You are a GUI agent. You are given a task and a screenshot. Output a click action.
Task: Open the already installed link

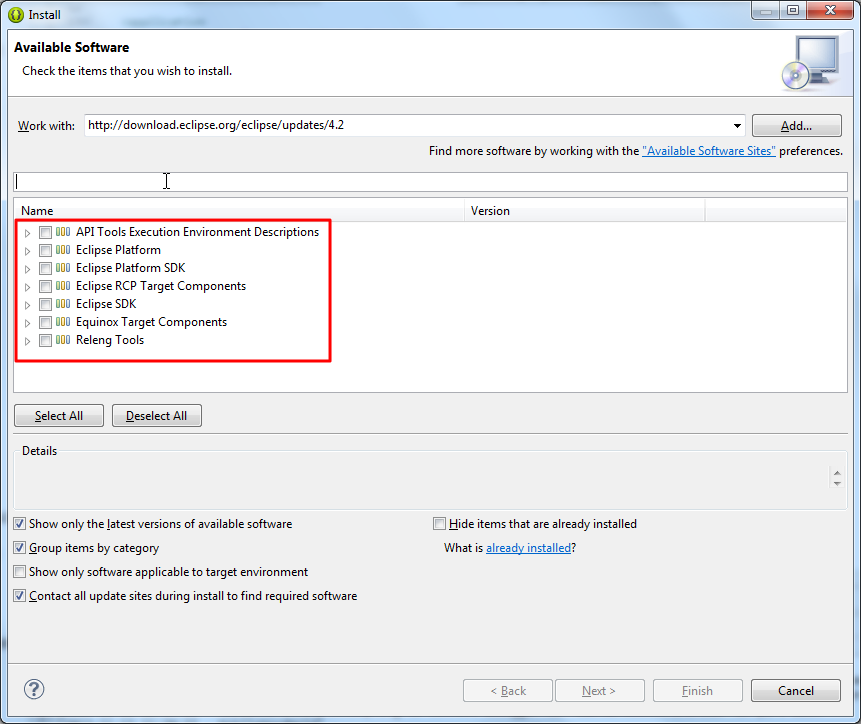point(528,548)
